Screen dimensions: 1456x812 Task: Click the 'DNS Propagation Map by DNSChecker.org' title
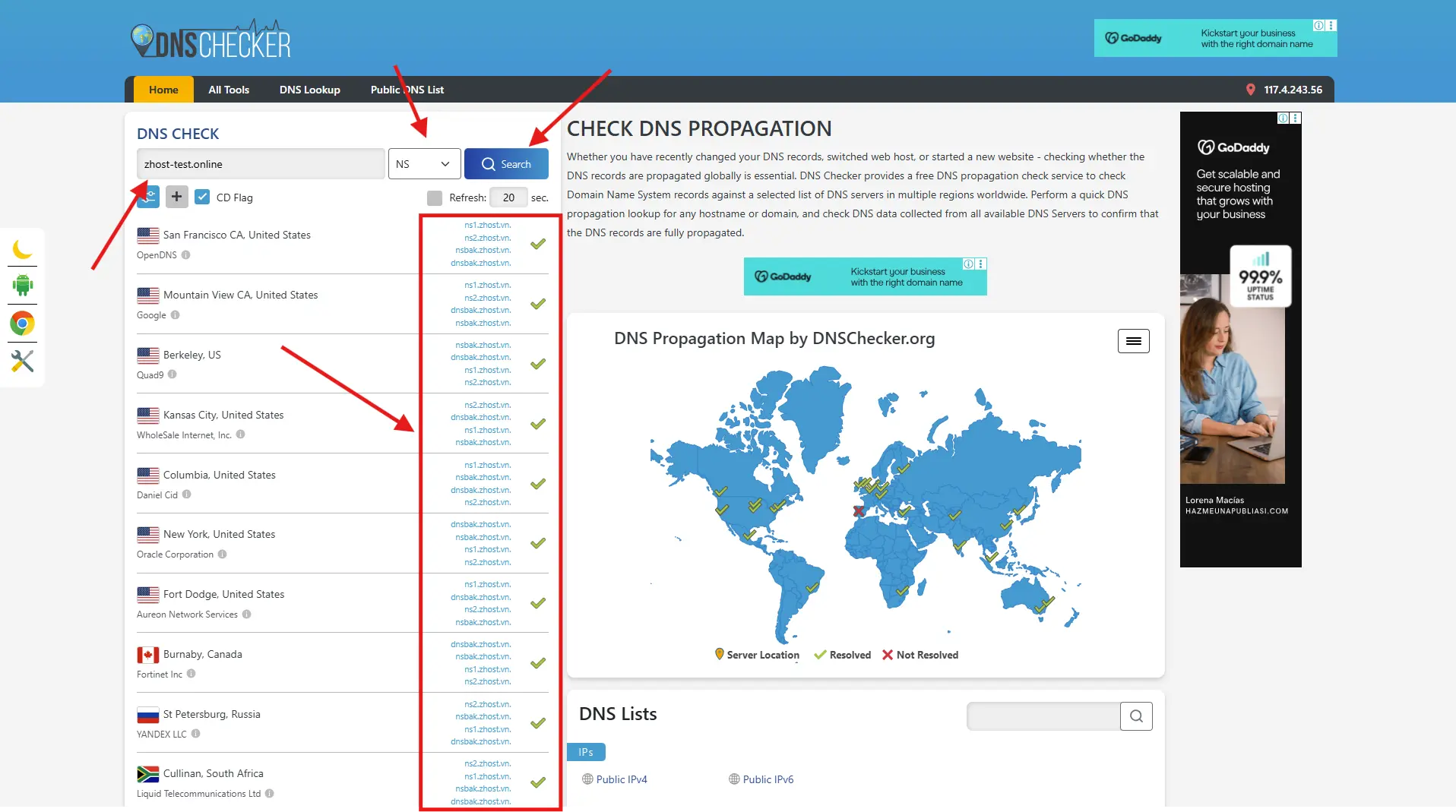click(774, 339)
